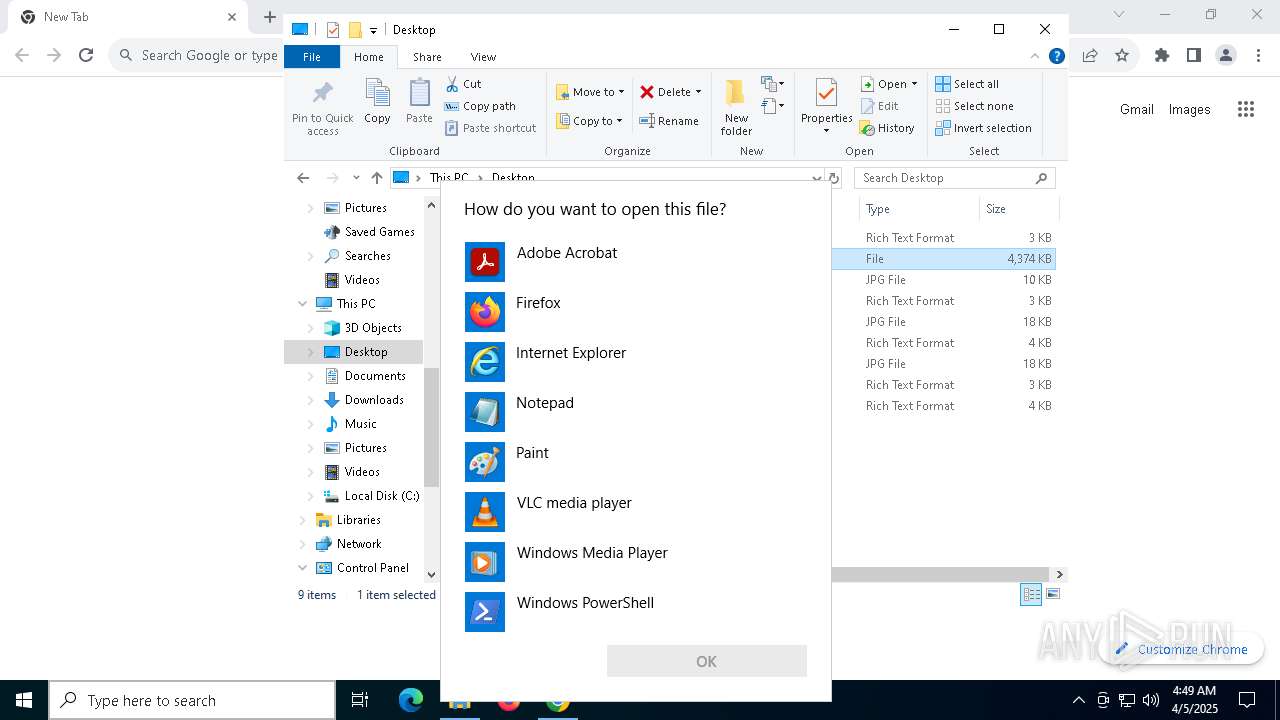The width and height of the screenshot is (1280, 720).
Task: Click Images link in Chrome
Action: [x=1190, y=110]
